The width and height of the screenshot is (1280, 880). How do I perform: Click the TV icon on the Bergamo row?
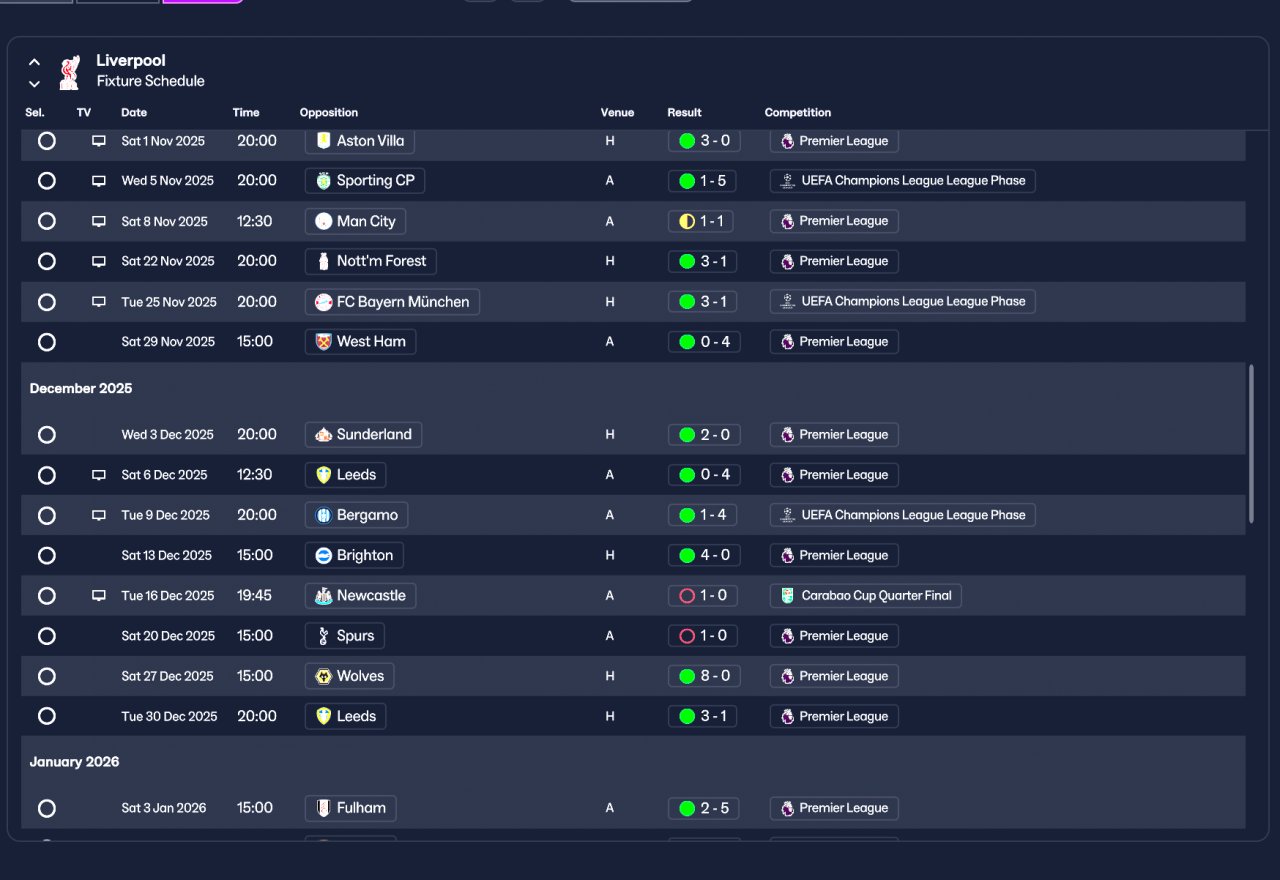tap(99, 515)
